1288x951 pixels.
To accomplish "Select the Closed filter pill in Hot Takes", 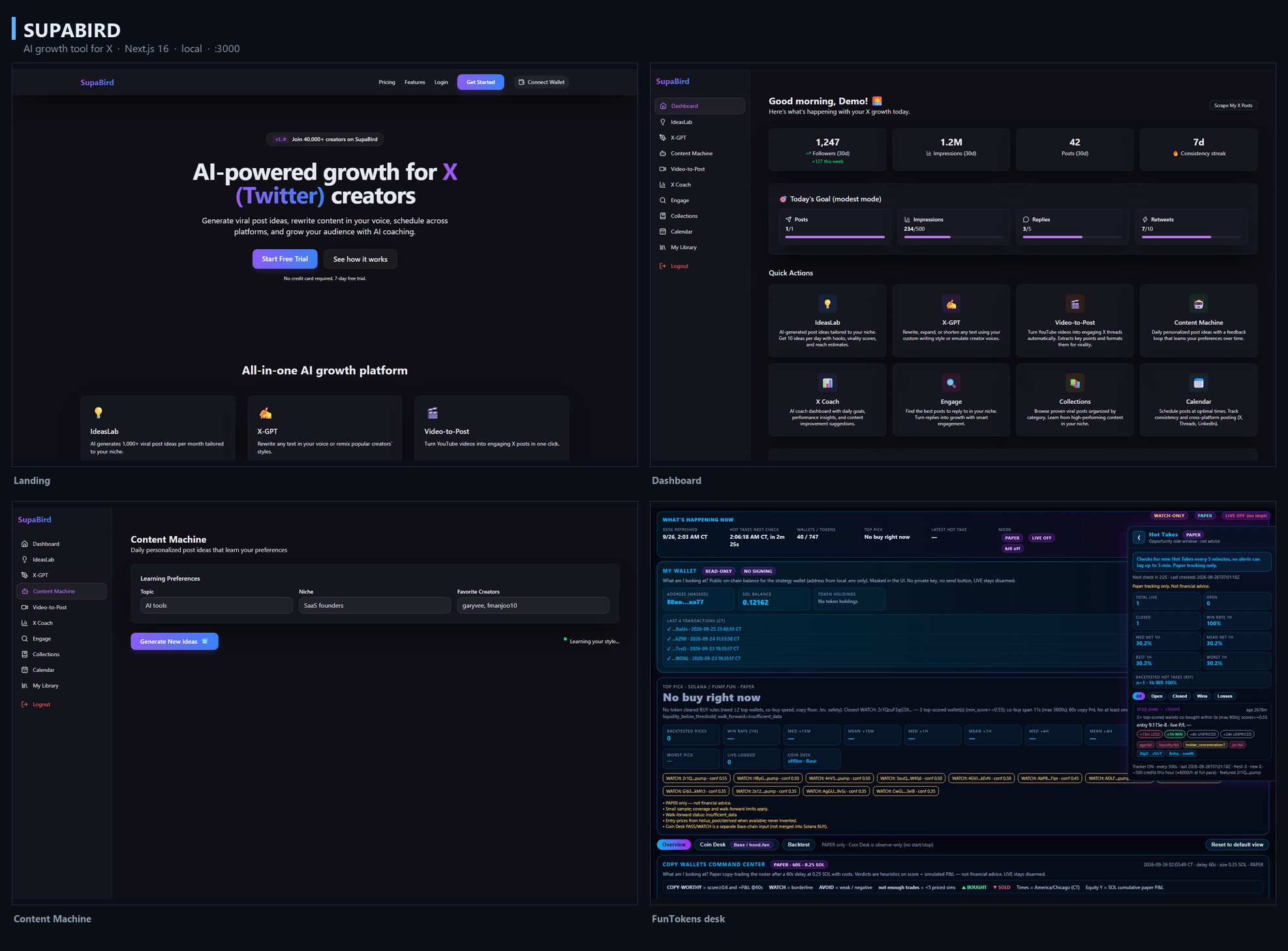I will click(1180, 696).
